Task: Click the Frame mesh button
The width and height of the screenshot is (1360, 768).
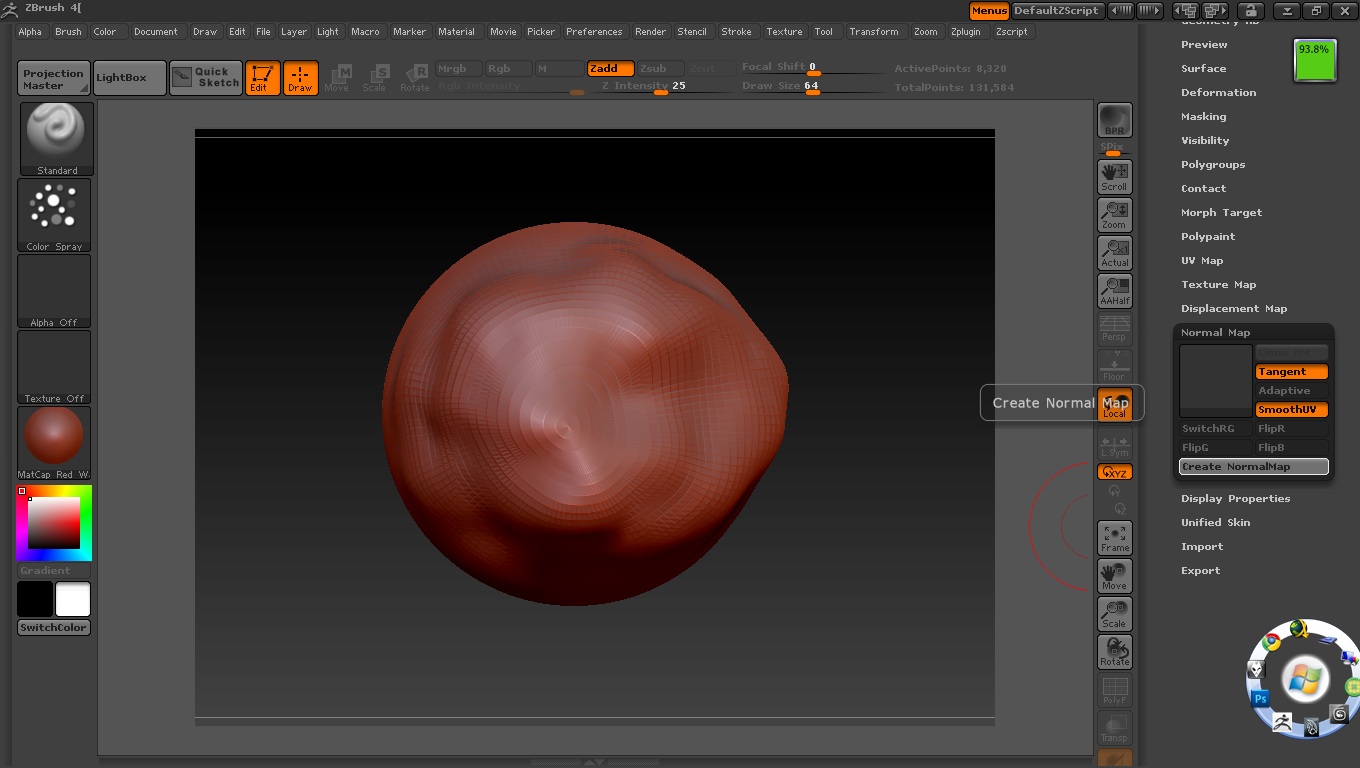Action: pos(1114,538)
